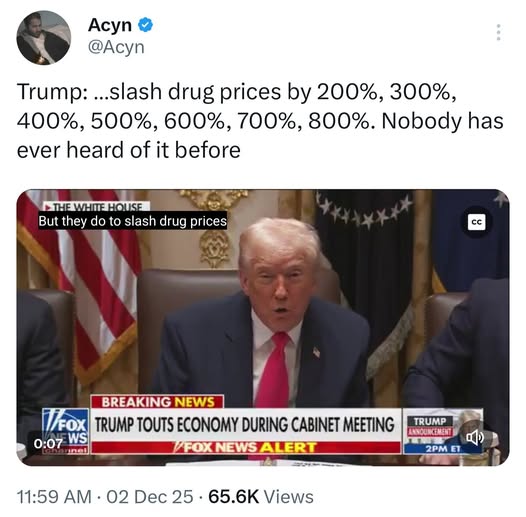
Task: Click the BREAKING NEWS banner label
Action: click(x=157, y=402)
